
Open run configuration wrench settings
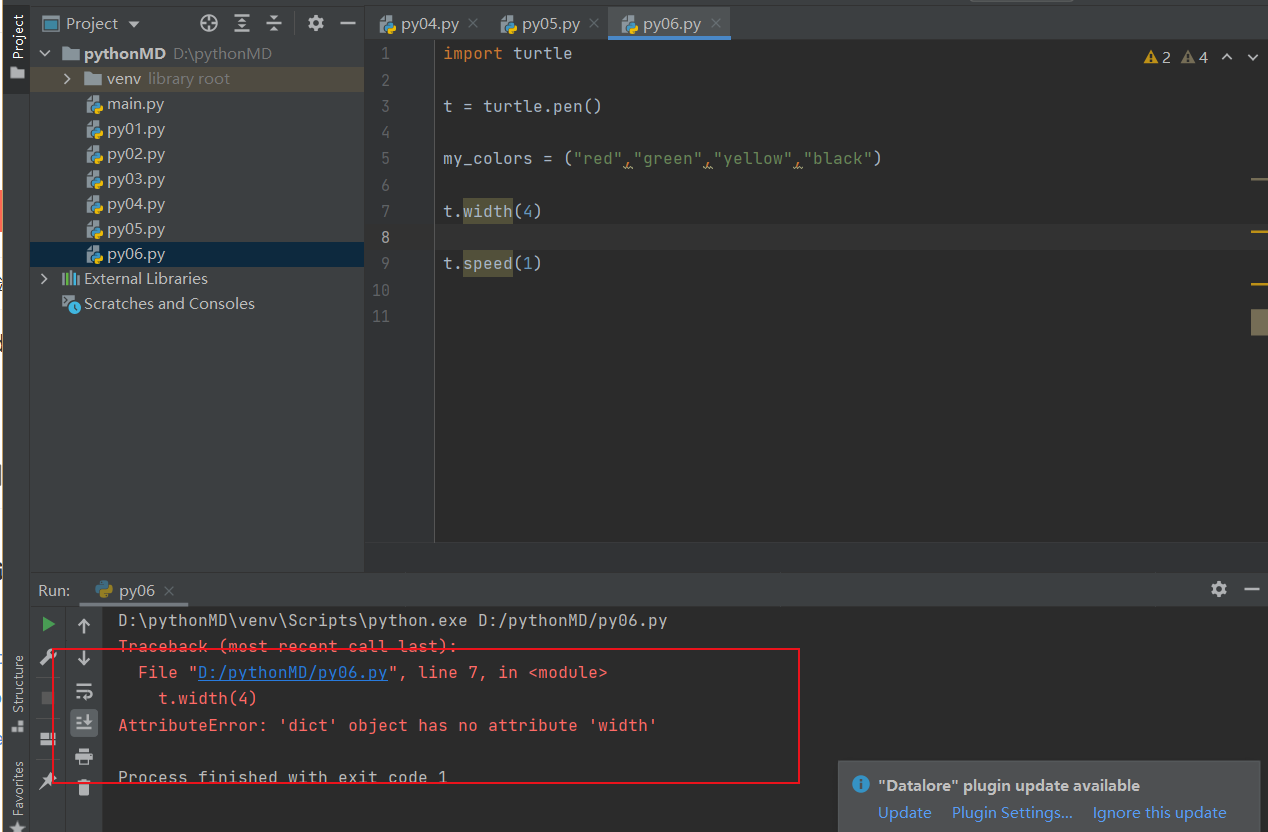click(x=48, y=657)
